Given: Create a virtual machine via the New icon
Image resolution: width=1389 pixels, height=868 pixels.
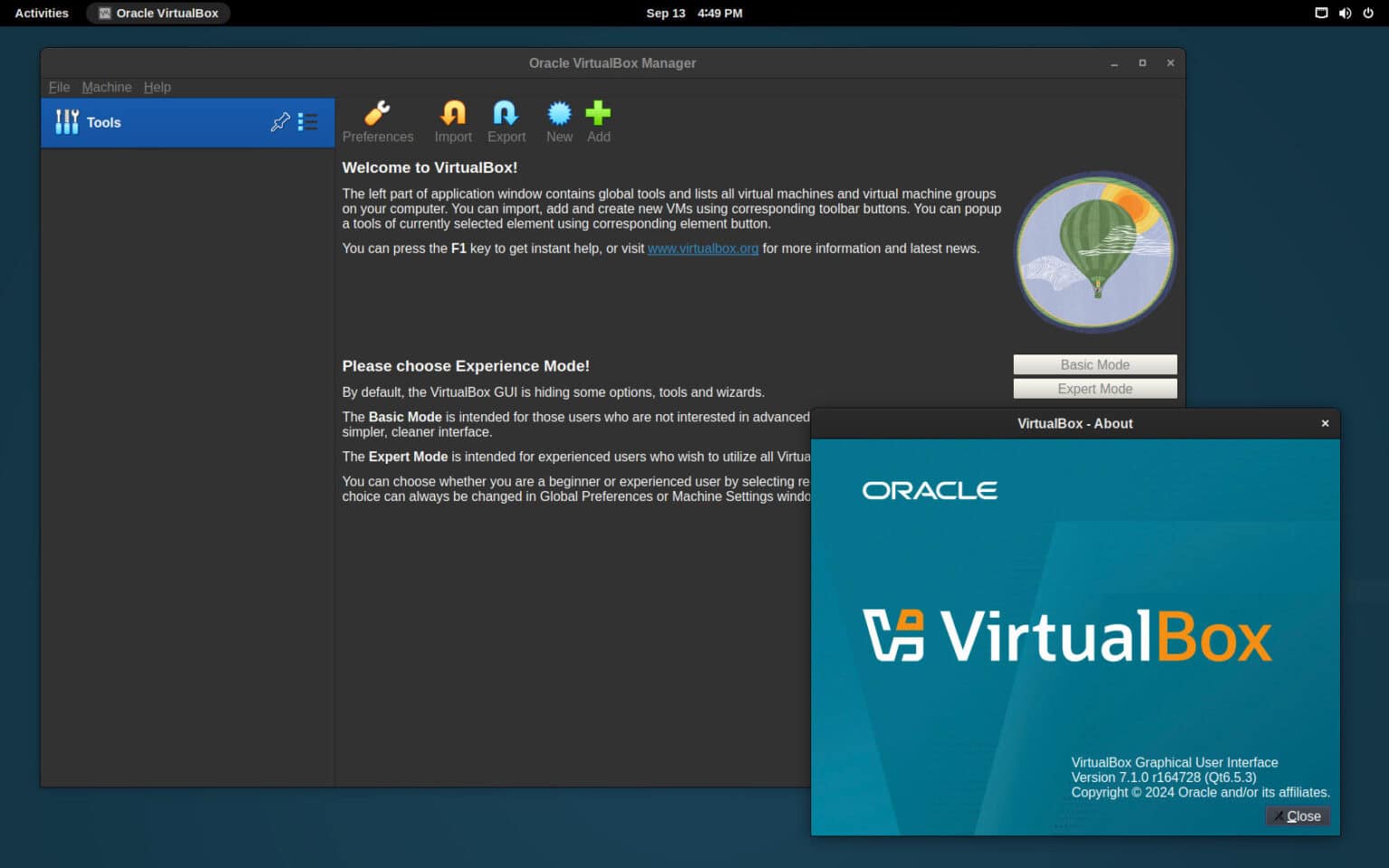Looking at the screenshot, I should (559, 120).
